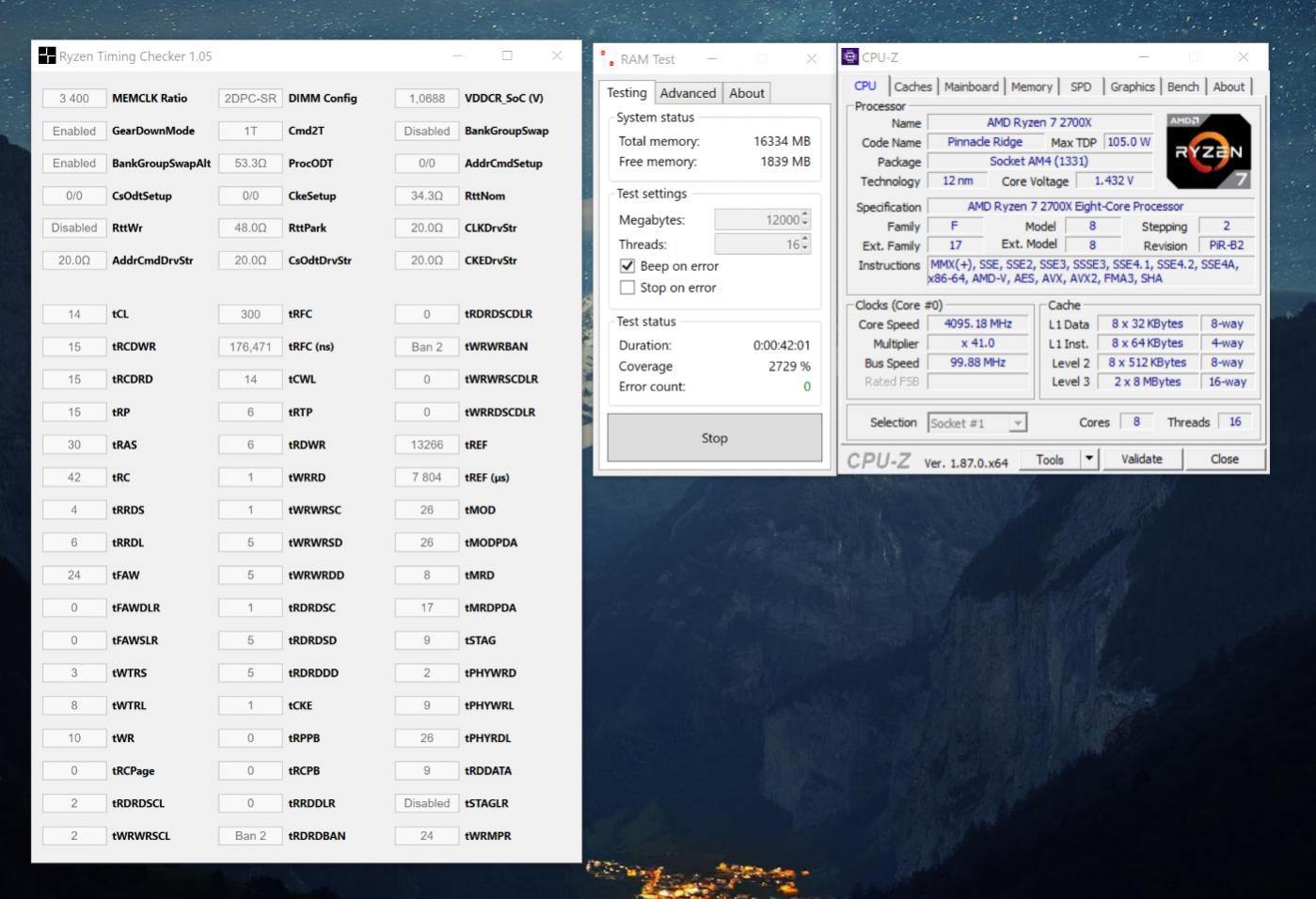The width and height of the screenshot is (1316, 899).
Task: Click the Core Voltage value 1.432 V
Action: pyautogui.click(x=1114, y=181)
